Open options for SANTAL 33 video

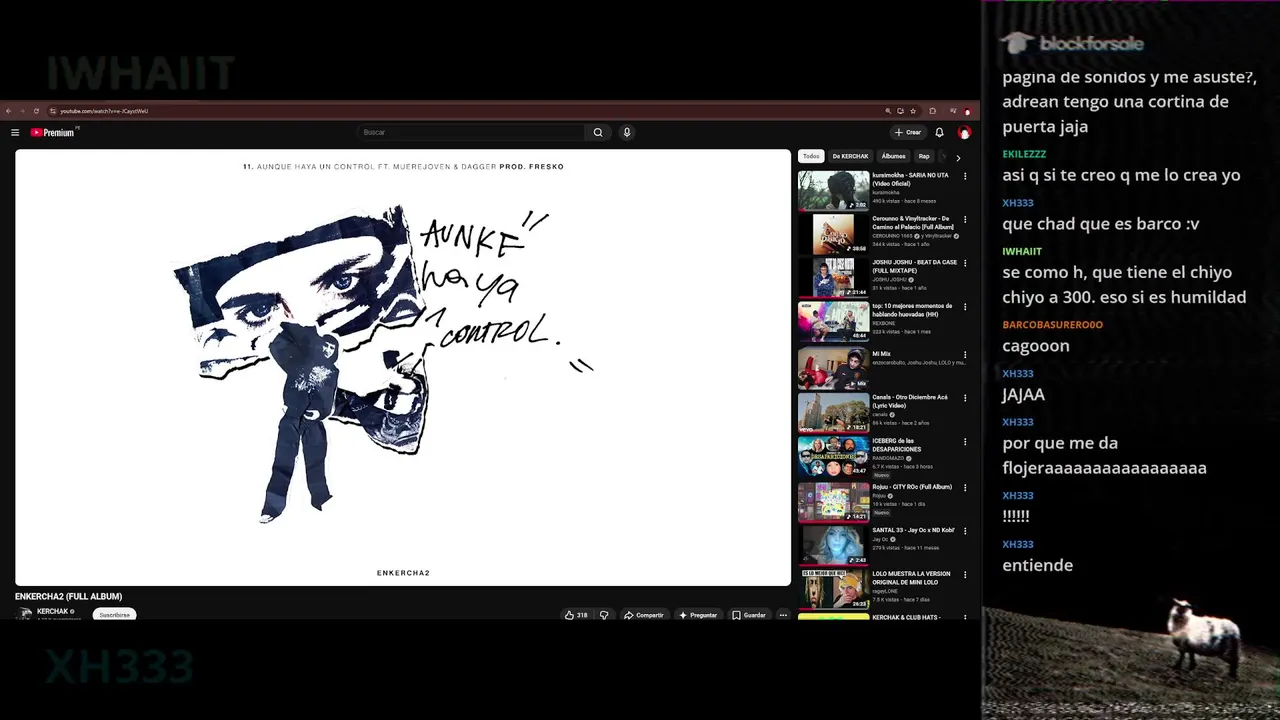[965, 531]
